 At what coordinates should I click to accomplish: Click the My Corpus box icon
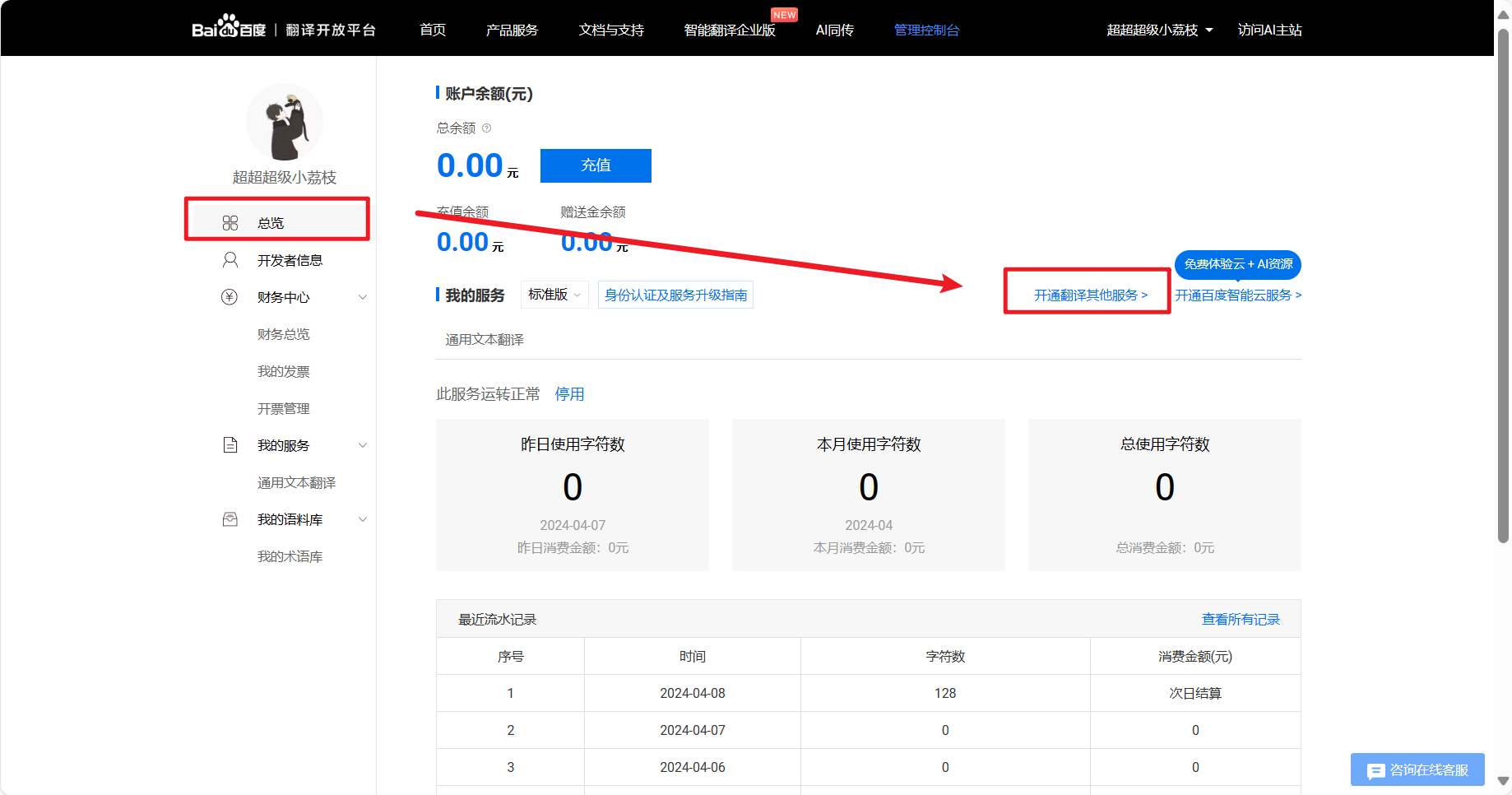(230, 519)
